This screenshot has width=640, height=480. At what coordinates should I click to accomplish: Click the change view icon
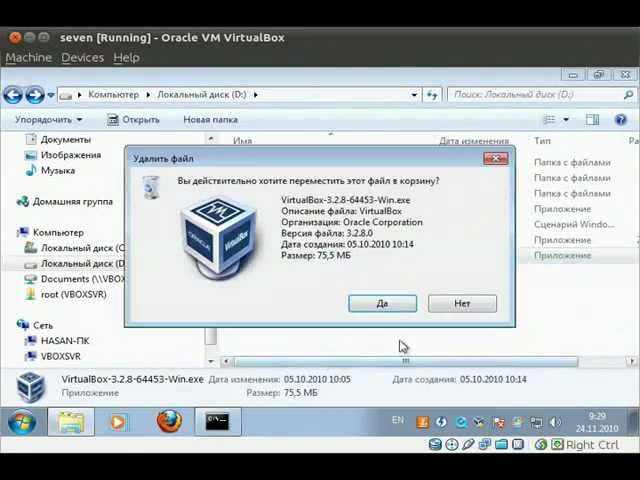click(550, 120)
